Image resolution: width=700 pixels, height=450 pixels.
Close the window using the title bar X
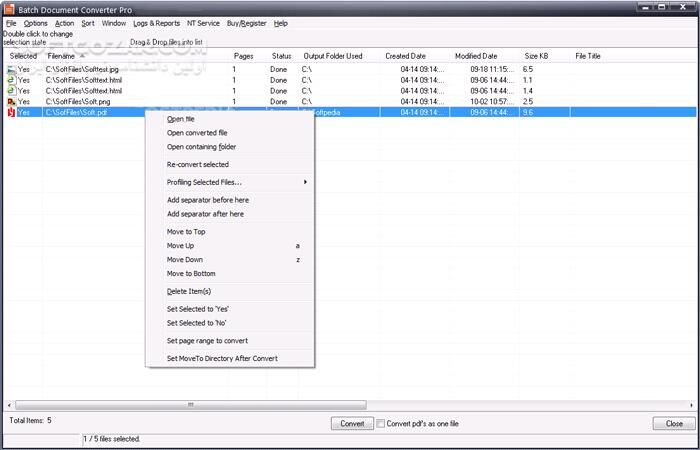point(687,8)
